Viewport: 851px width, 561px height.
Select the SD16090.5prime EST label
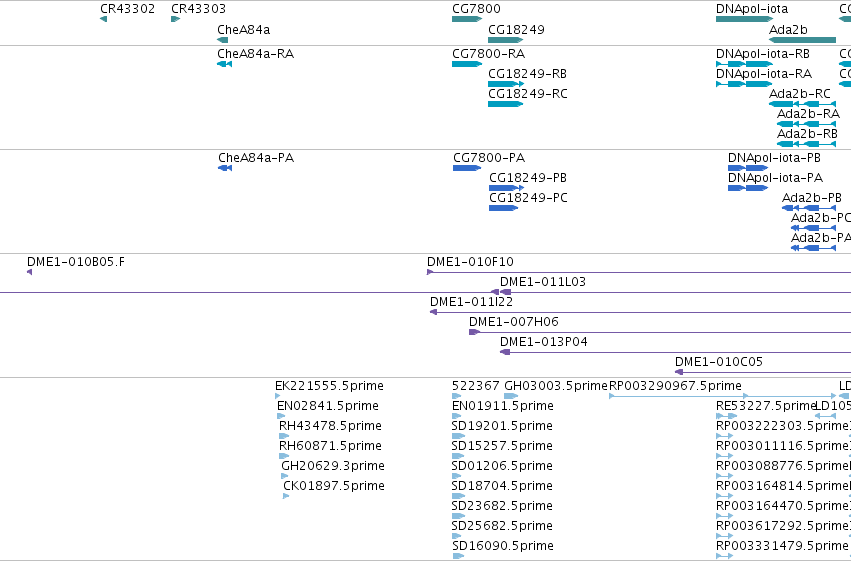click(503, 547)
